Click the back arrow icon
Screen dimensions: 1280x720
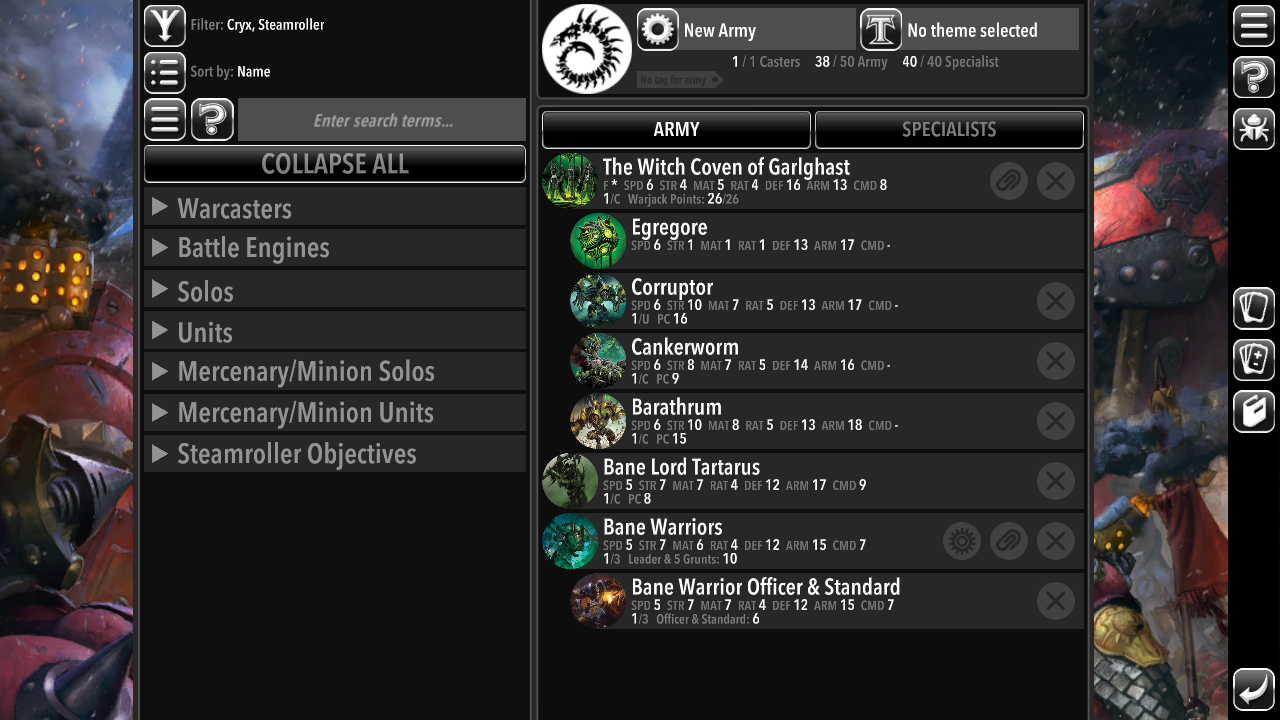coord(1254,689)
